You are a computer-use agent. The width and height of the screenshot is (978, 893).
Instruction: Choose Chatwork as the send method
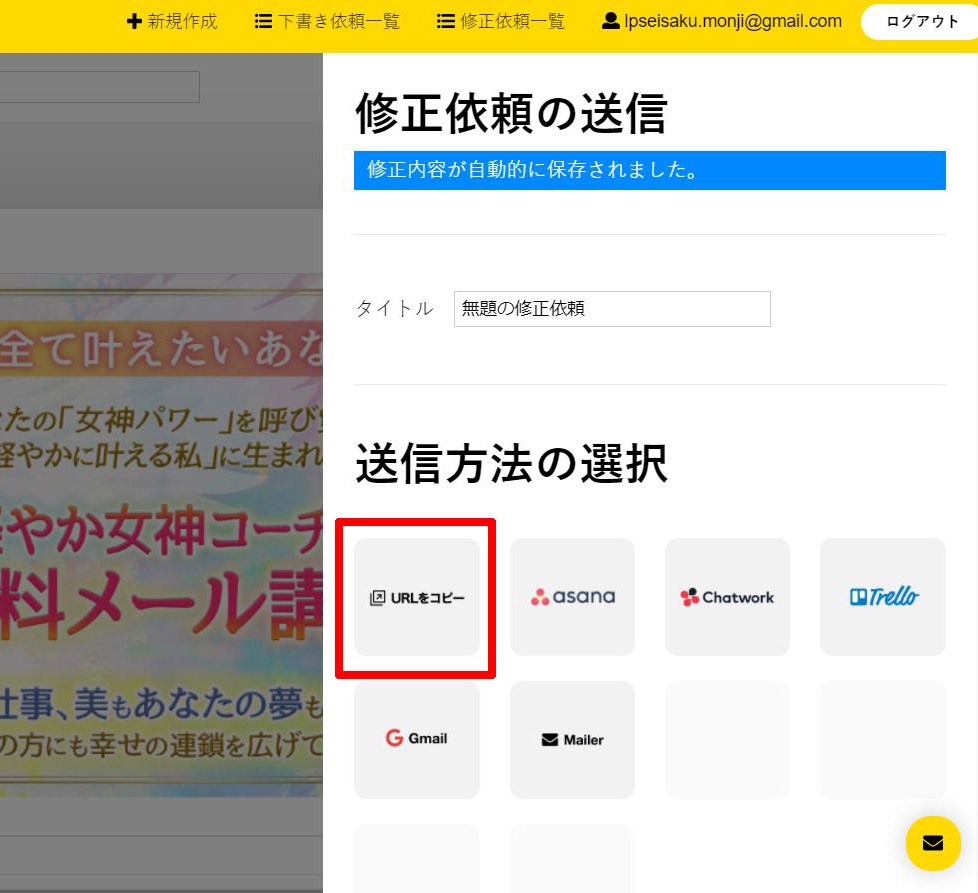(x=727, y=597)
